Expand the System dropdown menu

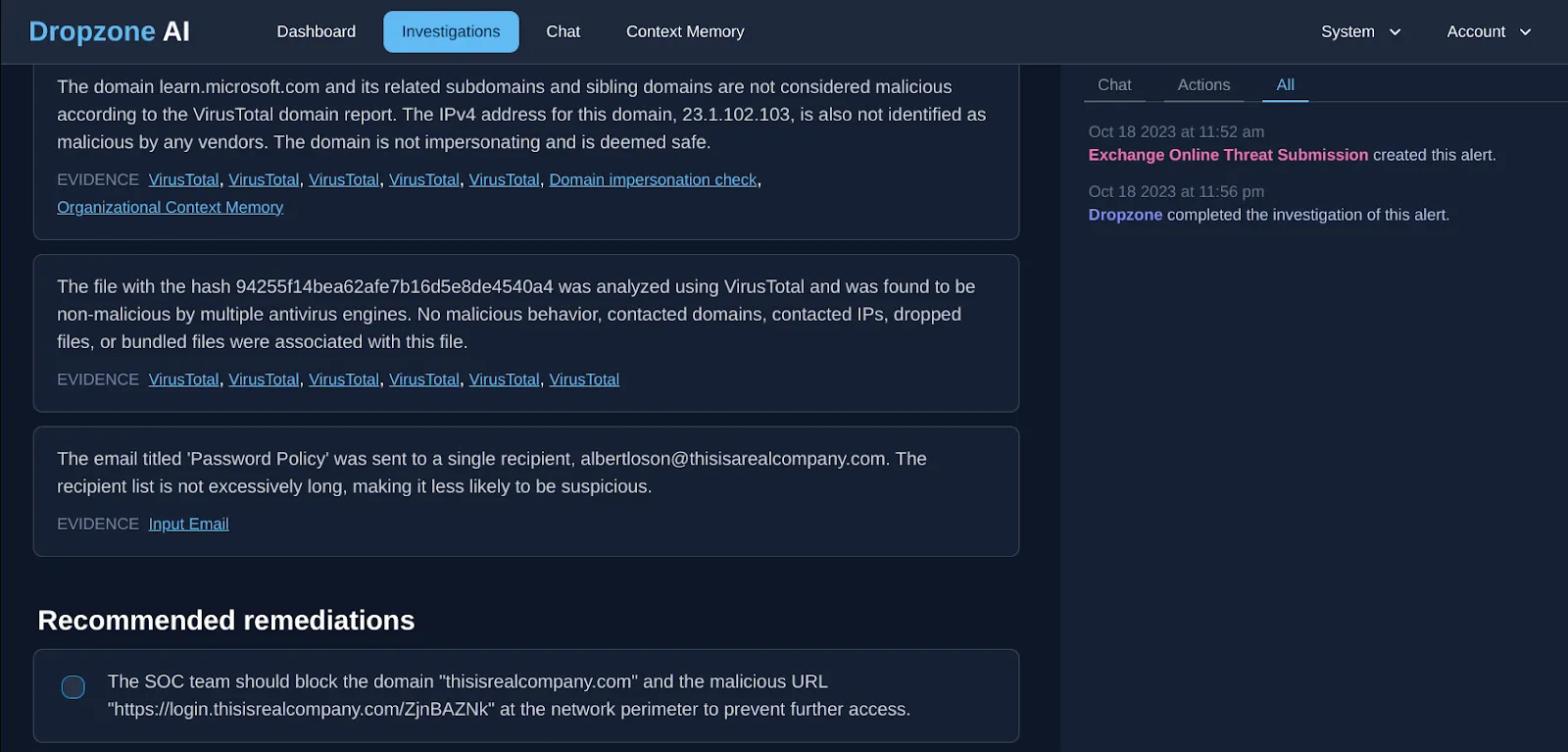1360,31
